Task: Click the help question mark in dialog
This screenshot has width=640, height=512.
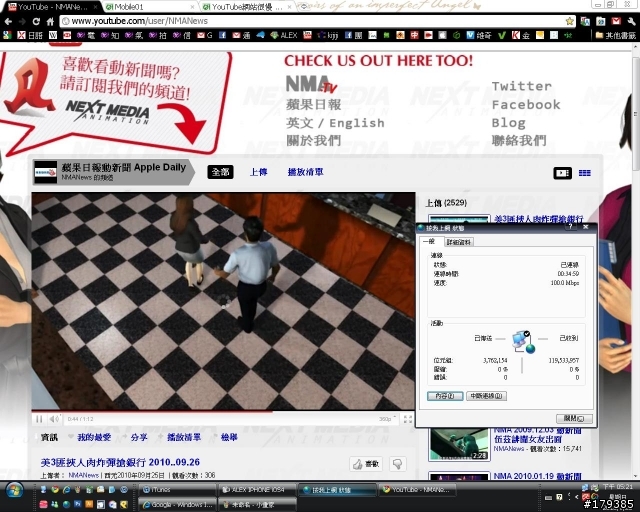Action: click(571, 227)
